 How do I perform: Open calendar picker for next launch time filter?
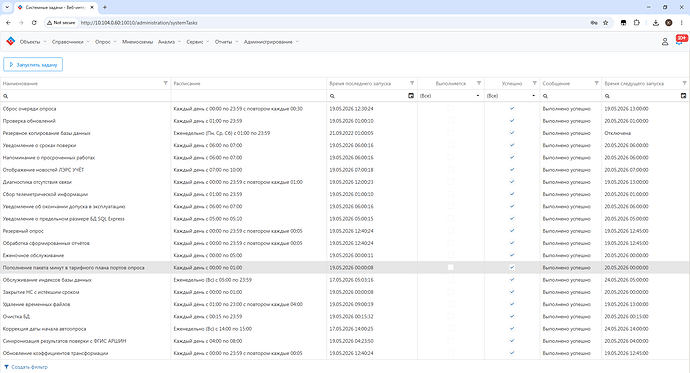tap(683, 95)
